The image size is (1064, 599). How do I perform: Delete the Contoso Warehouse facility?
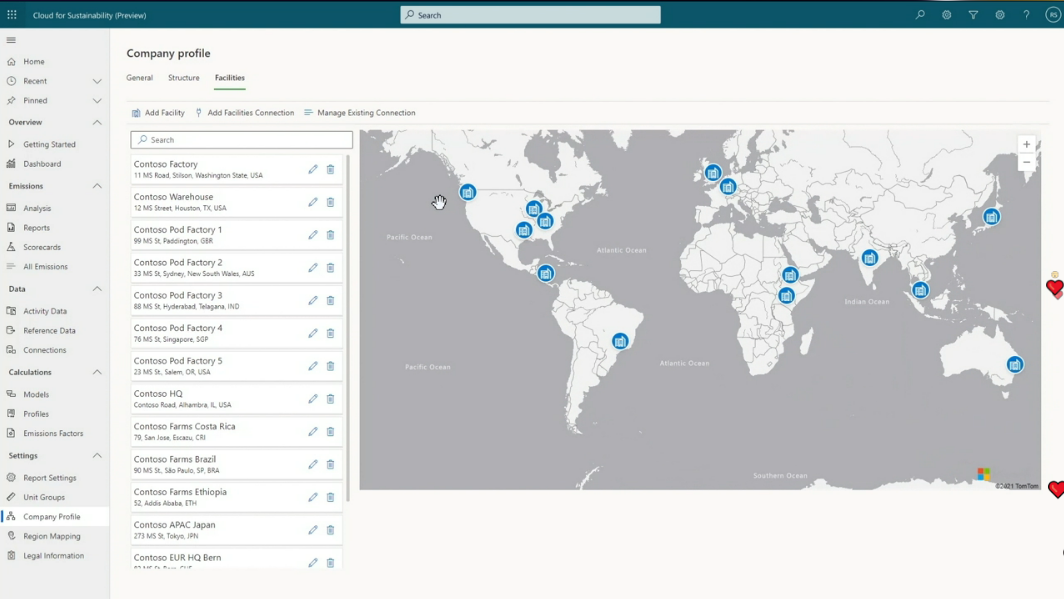tap(330, 202)
